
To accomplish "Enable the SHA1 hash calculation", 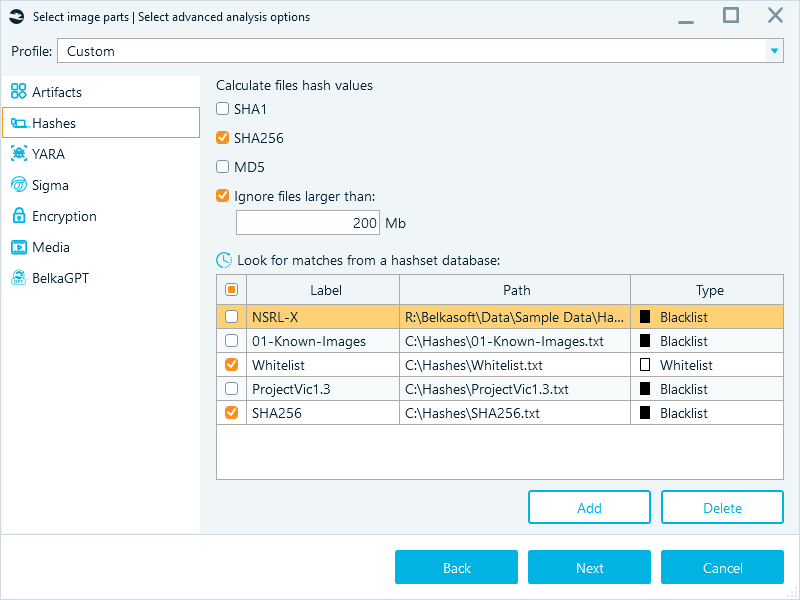I will point(222,109).
